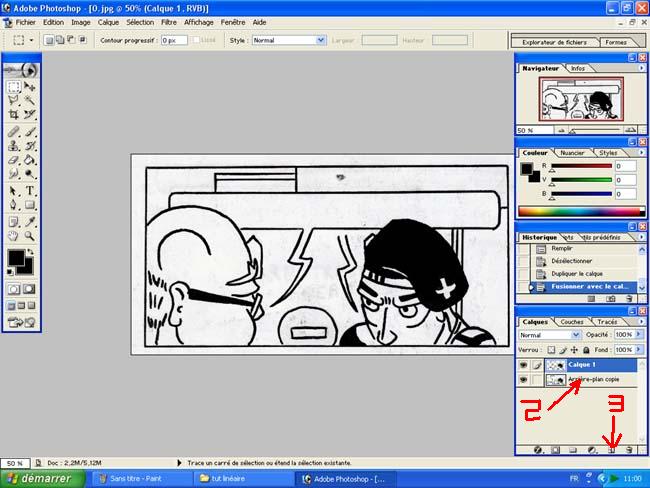Open the Explorateur de fichiers tab

(x=554, y=42)
